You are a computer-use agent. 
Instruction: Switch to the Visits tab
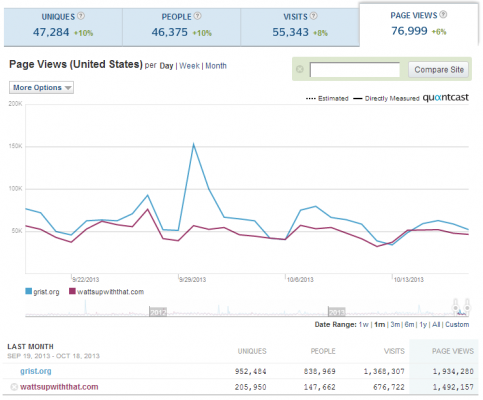(x=300, y=27)
